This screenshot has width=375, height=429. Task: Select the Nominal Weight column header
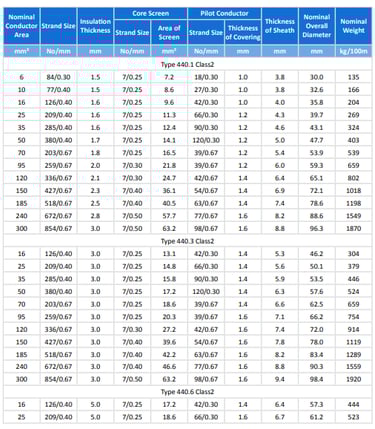pos(354,26)
